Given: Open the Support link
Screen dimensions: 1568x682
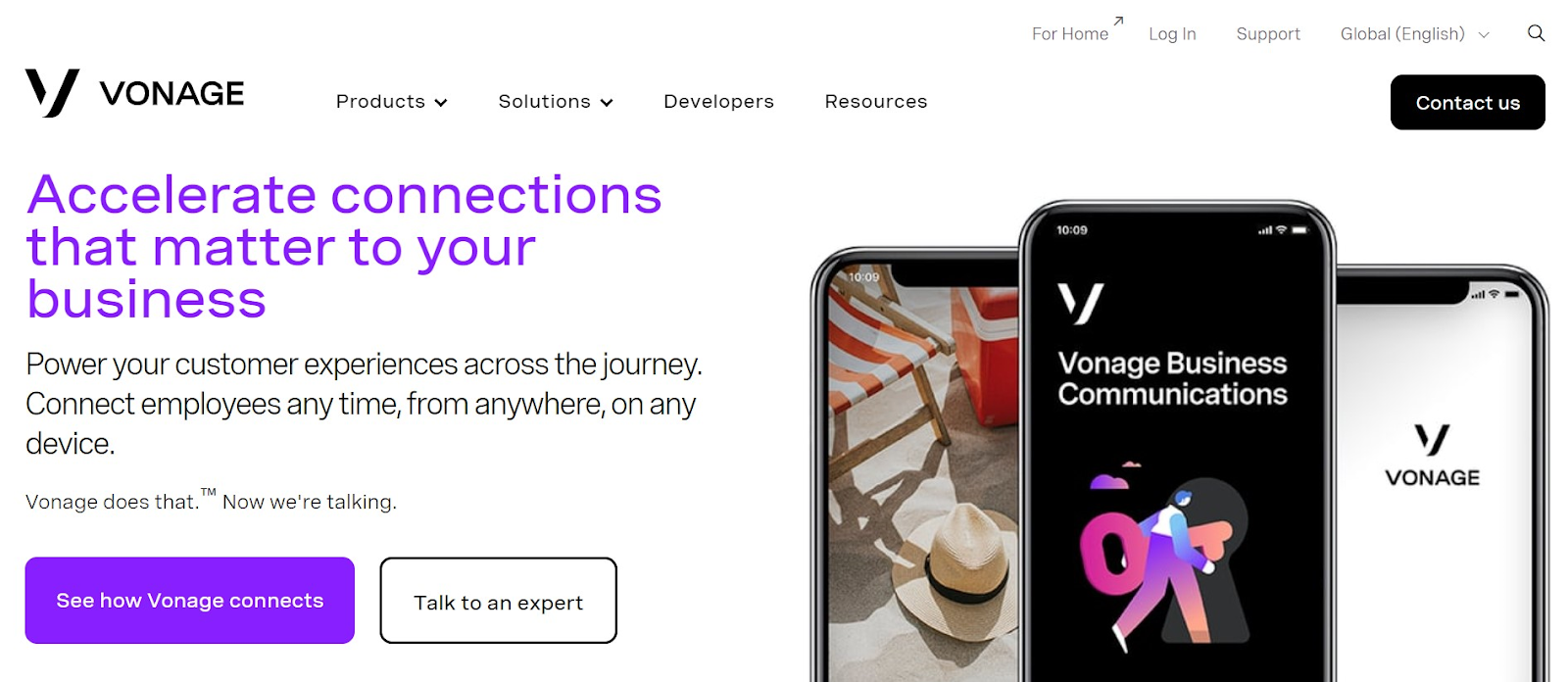Looking at the screenshot, I should (1268, 34).
